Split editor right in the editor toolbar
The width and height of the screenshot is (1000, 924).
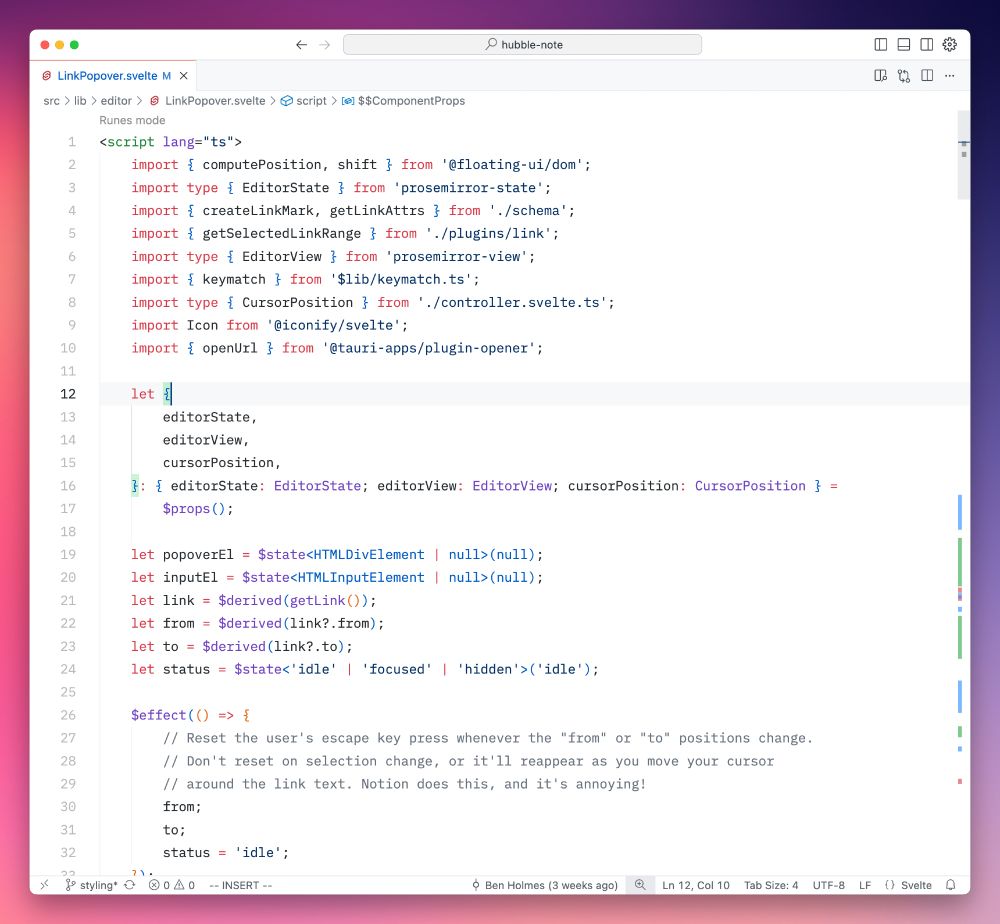[x=927, y=76]
